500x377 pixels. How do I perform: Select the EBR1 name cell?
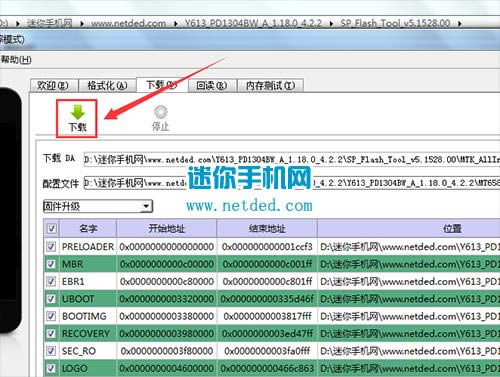pyautogui.click(x=88, y=281)
